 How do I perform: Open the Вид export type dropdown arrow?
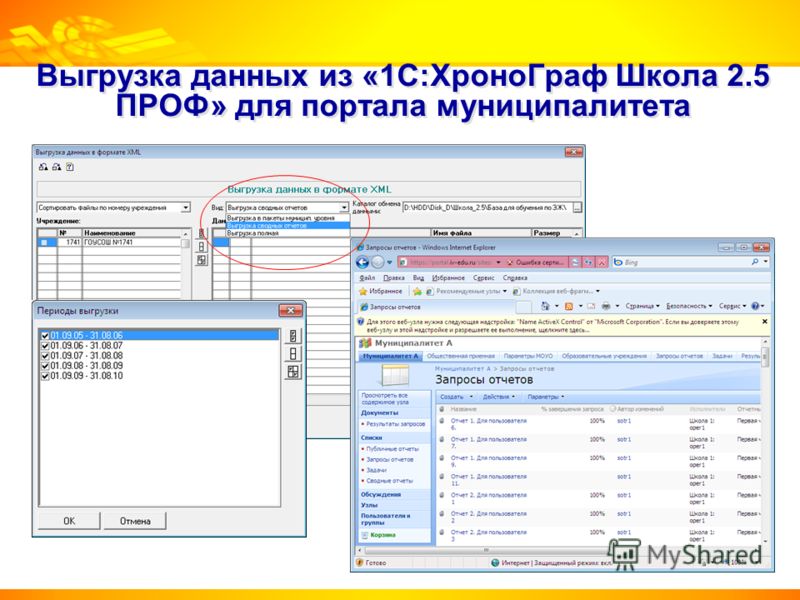click(344, 208)
